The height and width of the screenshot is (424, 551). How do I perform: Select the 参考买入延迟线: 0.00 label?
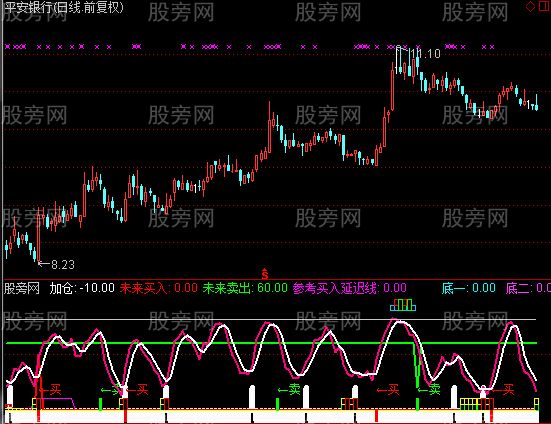(x=350, y=288)
